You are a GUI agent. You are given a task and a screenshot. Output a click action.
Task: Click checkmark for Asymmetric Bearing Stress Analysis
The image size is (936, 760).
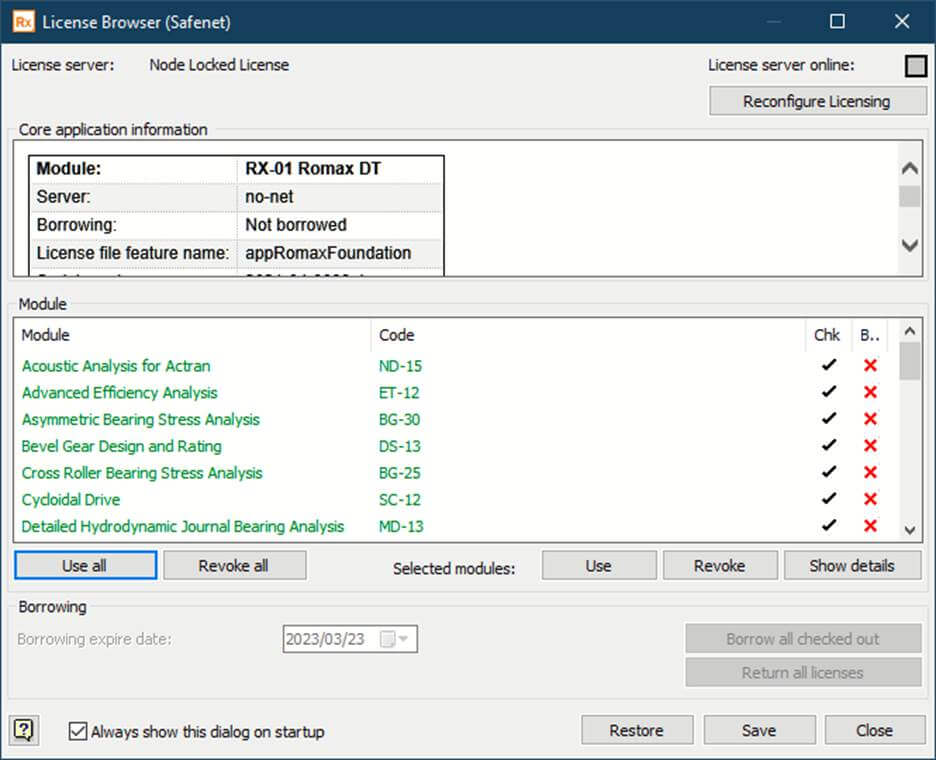[x=828, y=419]
